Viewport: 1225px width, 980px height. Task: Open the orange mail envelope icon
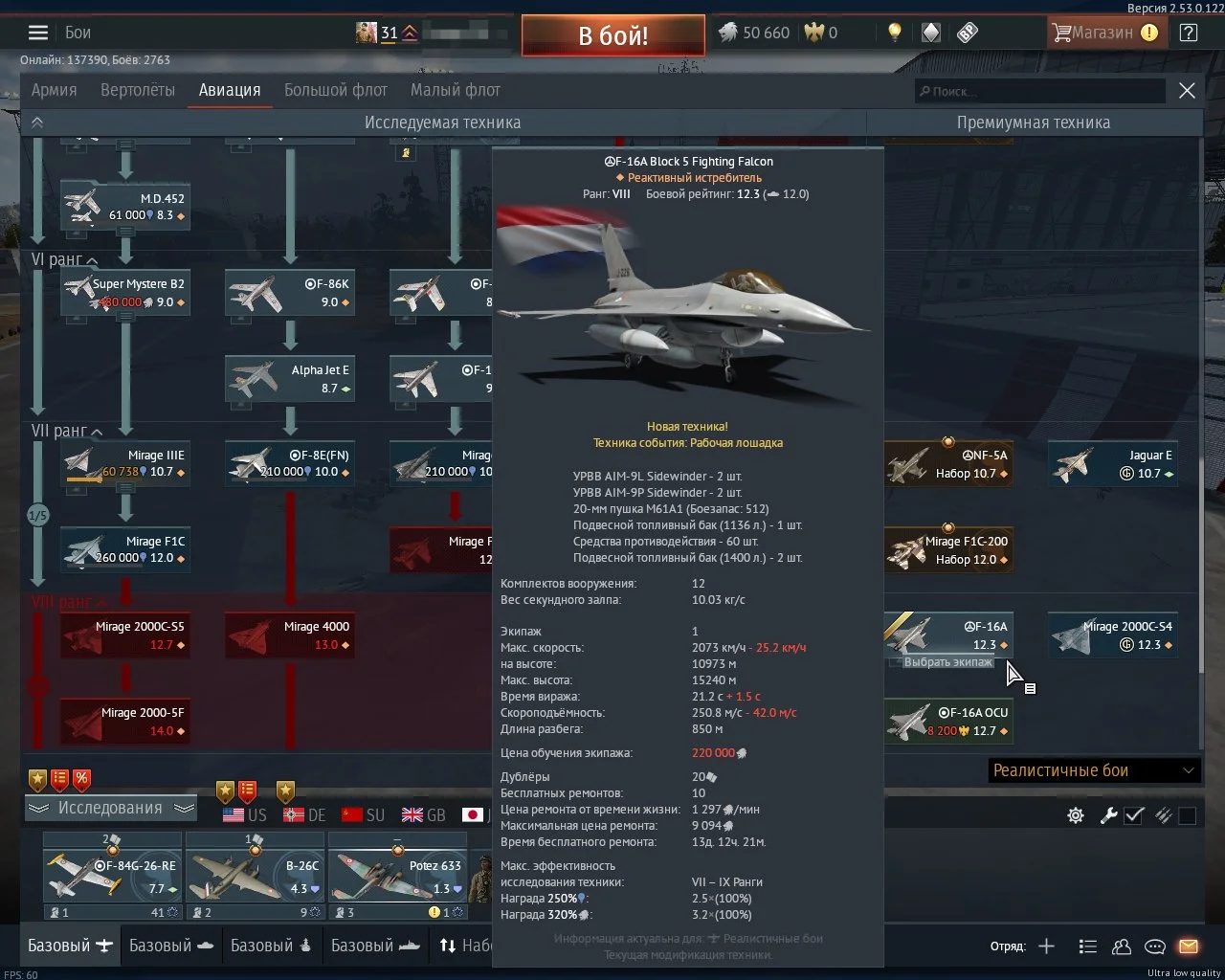click(x=1188, y=947)
